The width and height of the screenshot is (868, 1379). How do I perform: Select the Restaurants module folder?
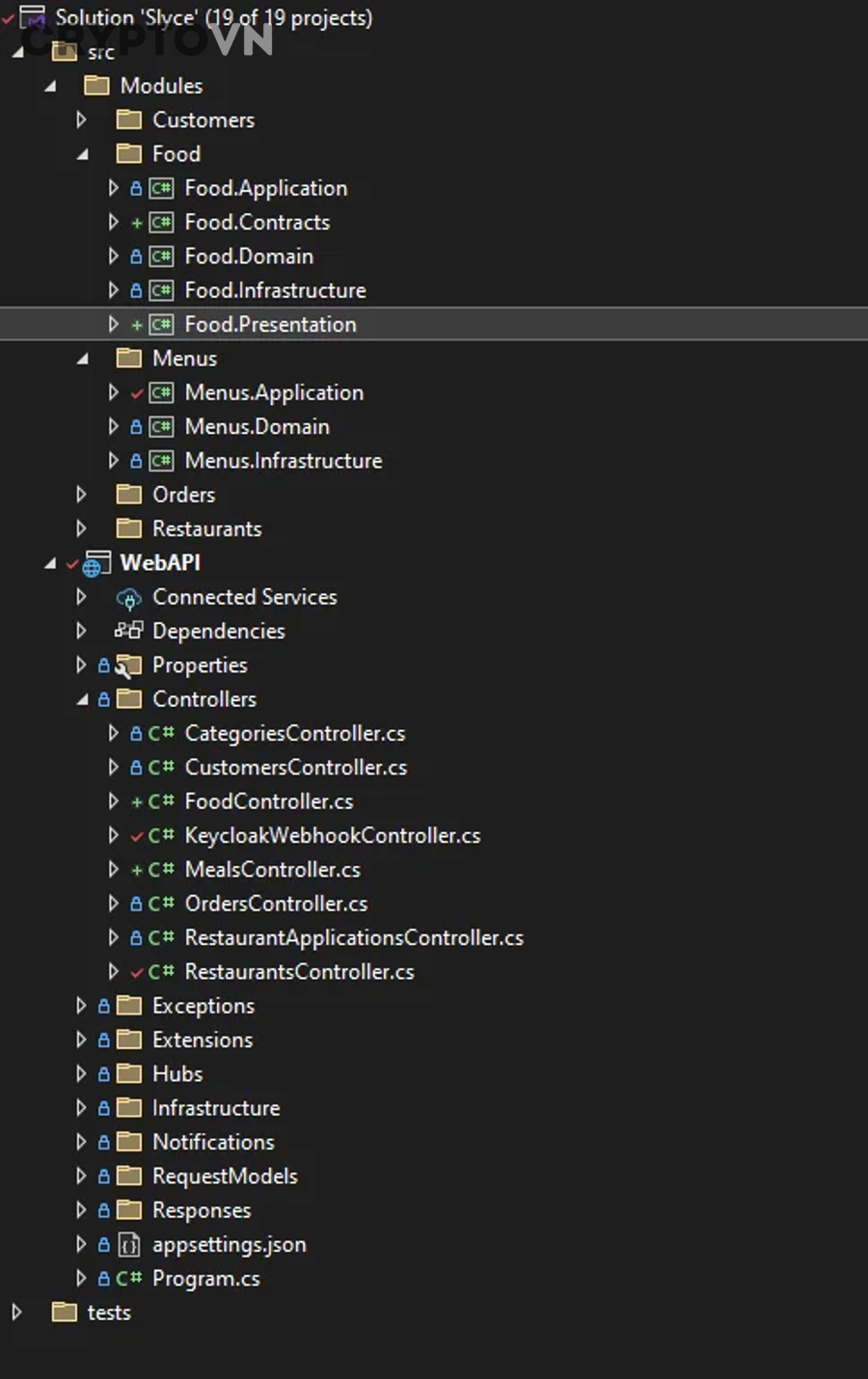(207, 528)
